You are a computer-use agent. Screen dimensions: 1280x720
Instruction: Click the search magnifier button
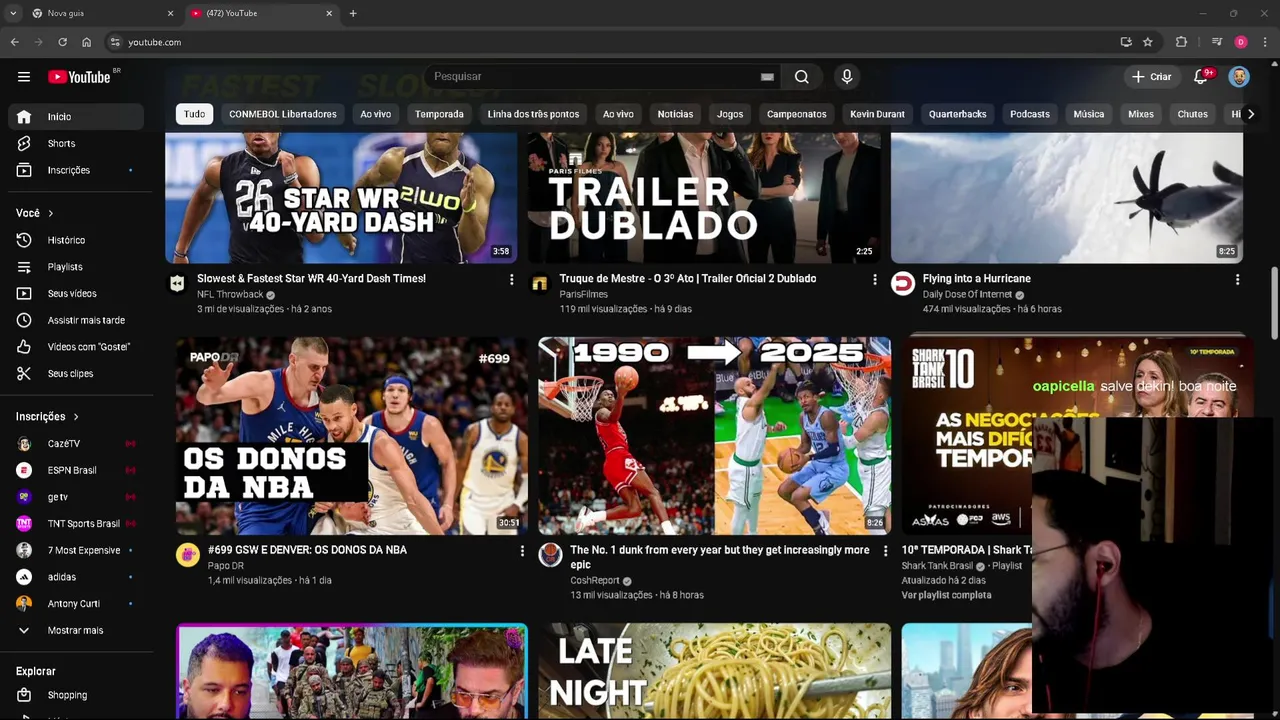click(802, 77)
